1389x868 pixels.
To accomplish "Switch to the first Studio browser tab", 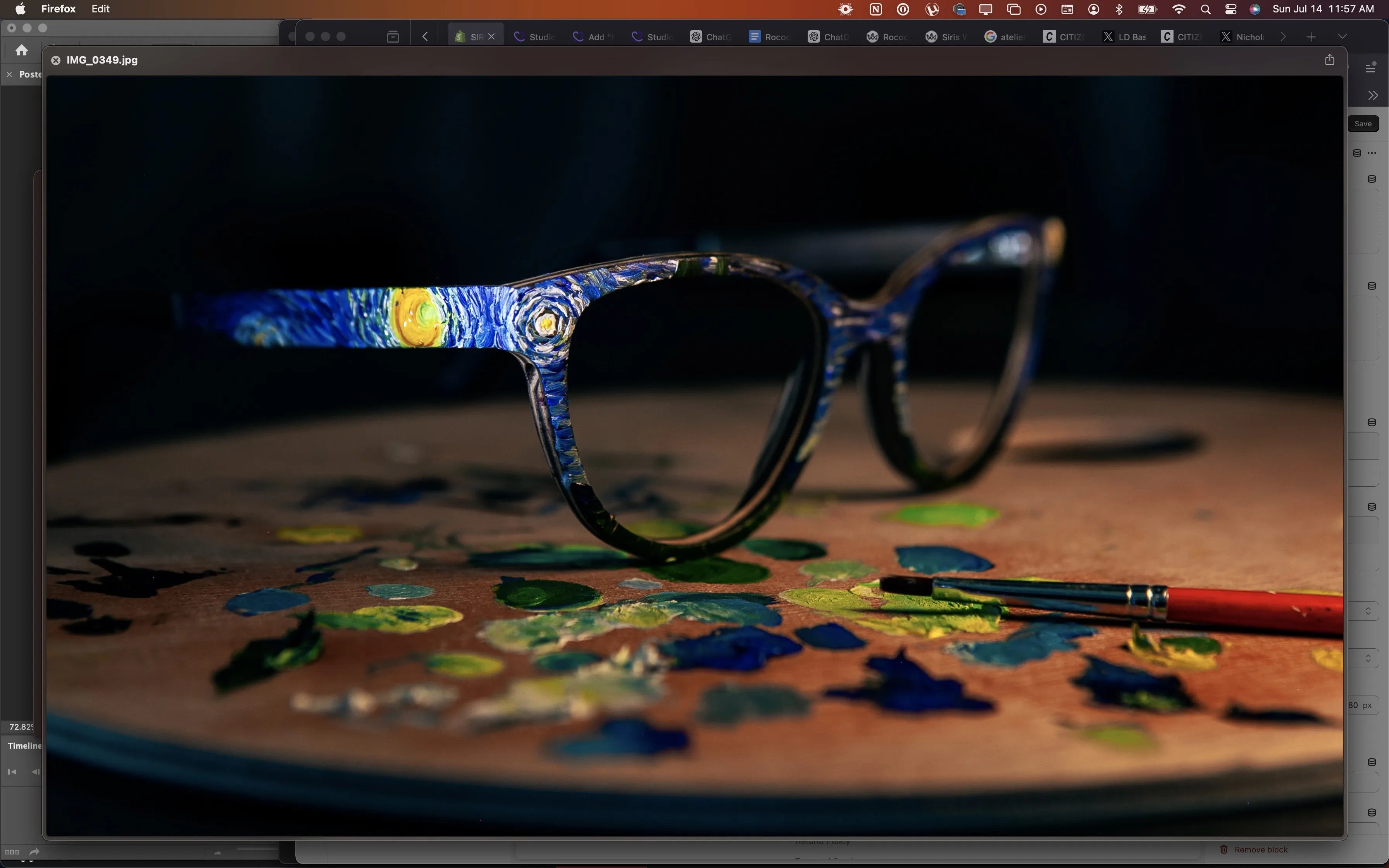I will click(x=534, y=37).
